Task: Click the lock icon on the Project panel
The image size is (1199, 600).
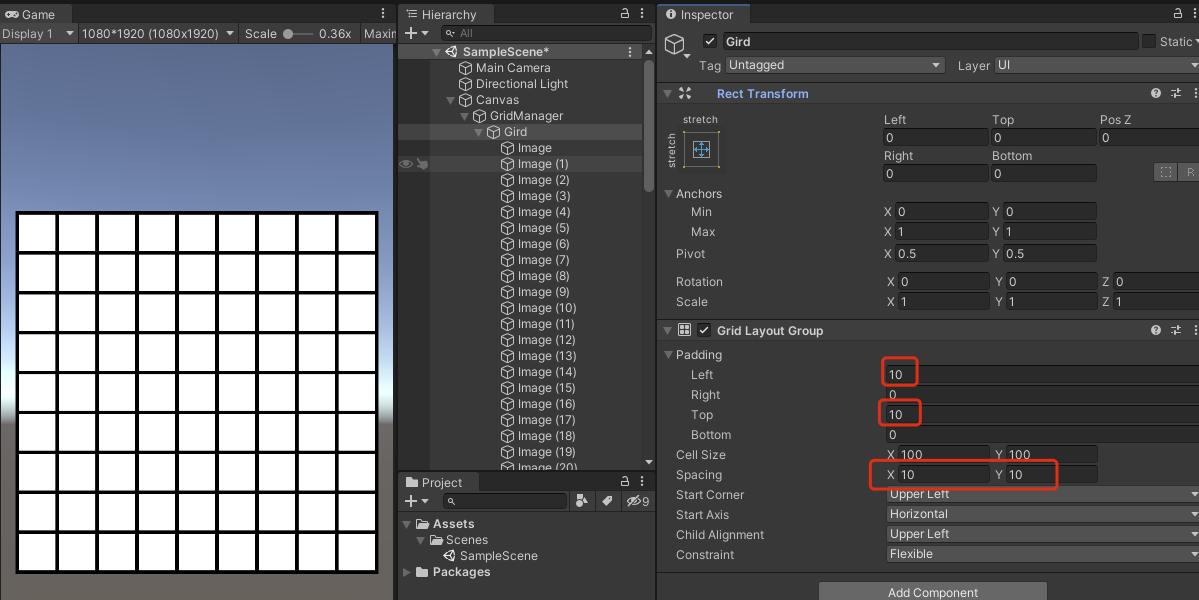Action: point(624,481)
